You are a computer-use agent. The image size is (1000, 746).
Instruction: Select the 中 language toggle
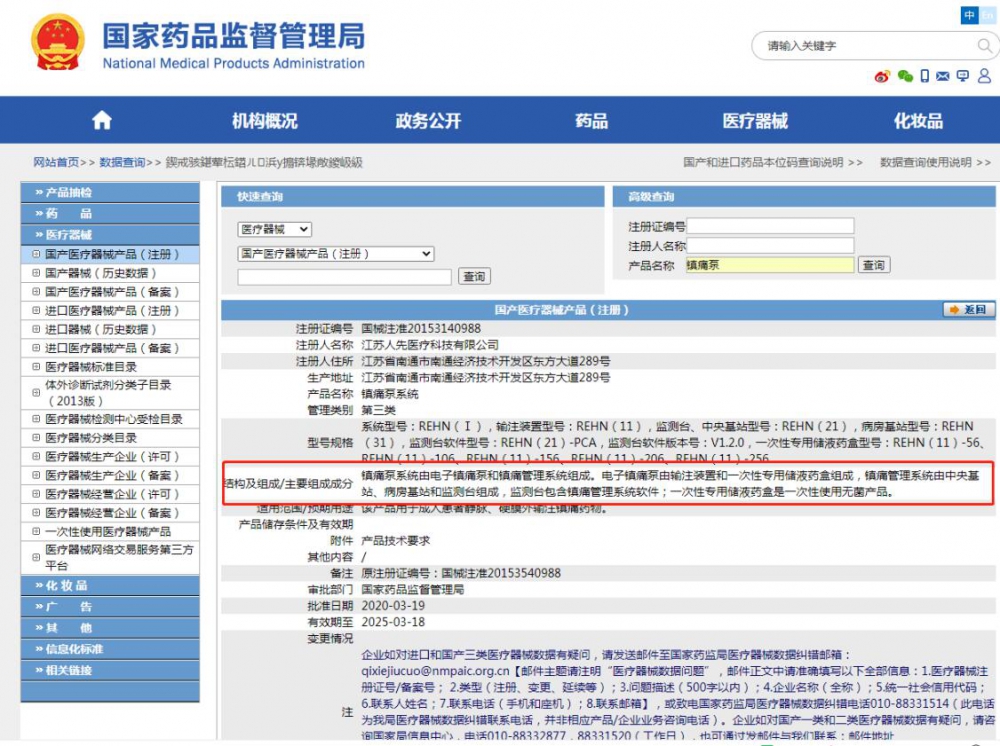click(x=969, y=15)
